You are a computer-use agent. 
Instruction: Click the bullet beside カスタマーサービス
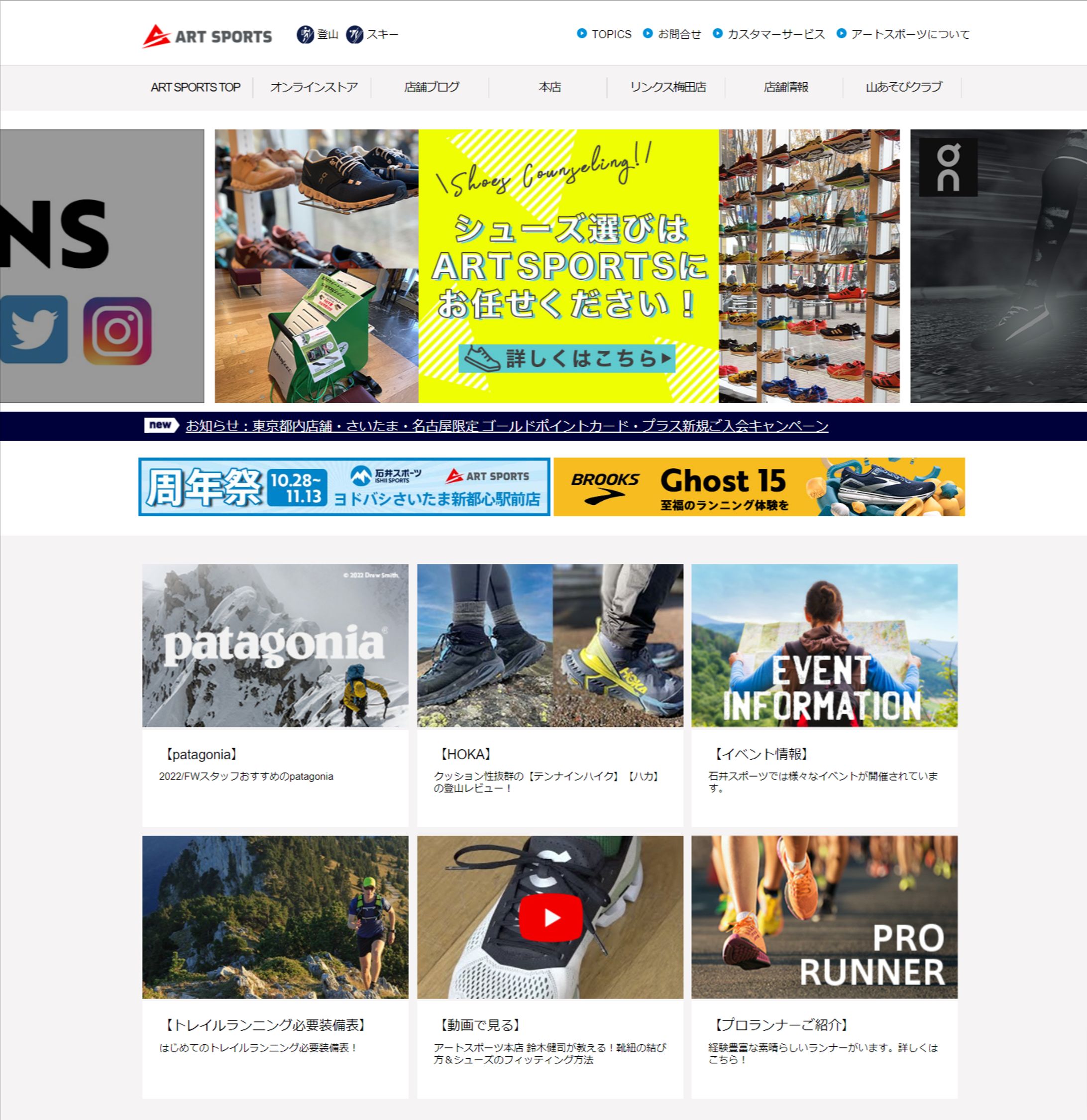point(717,33)
